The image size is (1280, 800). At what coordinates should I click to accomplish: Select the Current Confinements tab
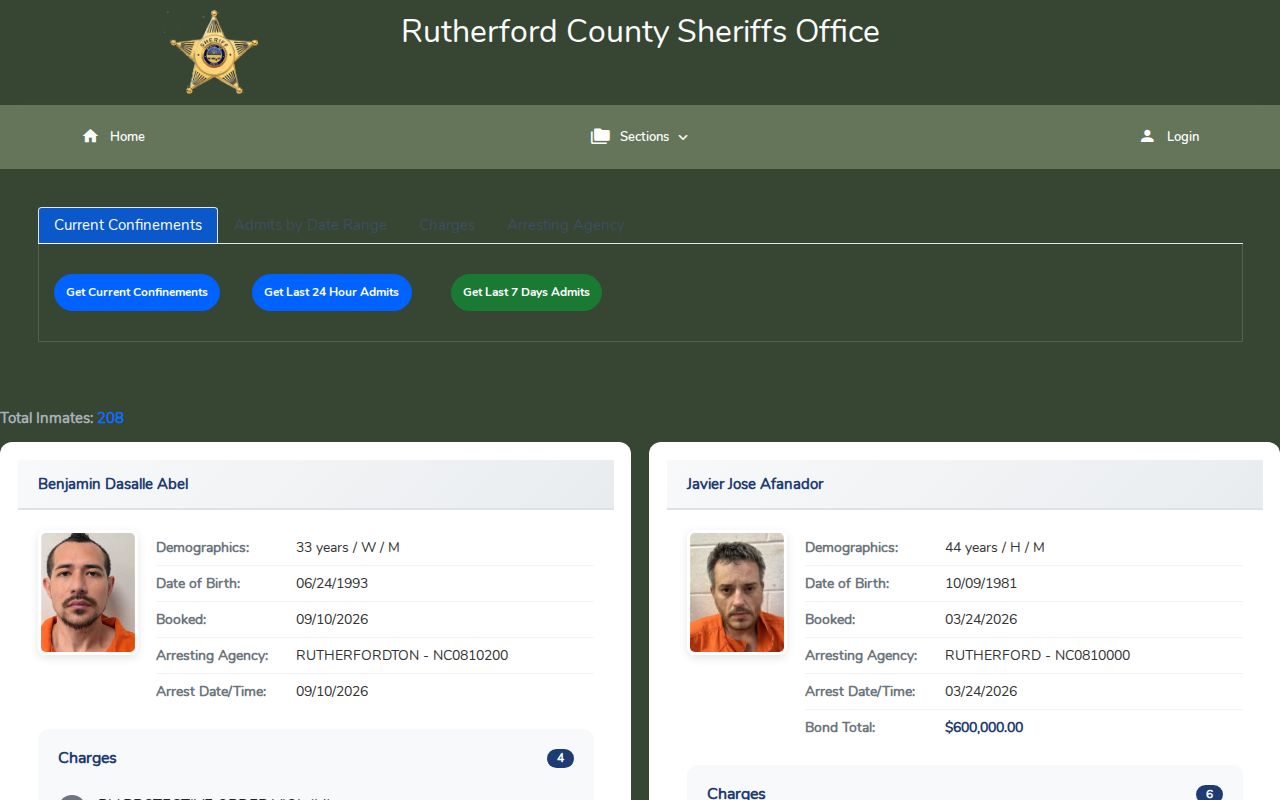coord(128,225)
